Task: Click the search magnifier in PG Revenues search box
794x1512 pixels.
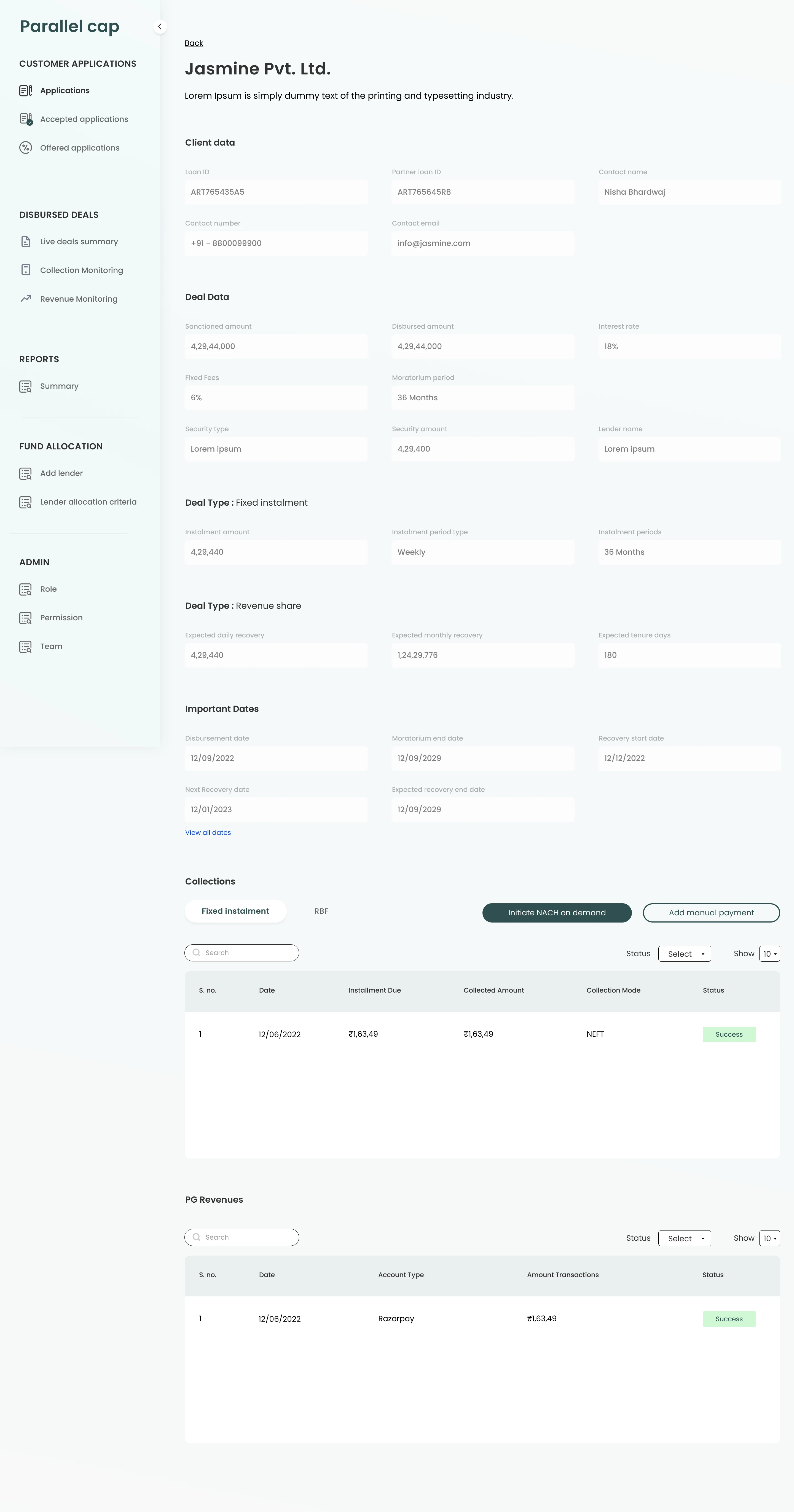Action: pos(197,1237)
